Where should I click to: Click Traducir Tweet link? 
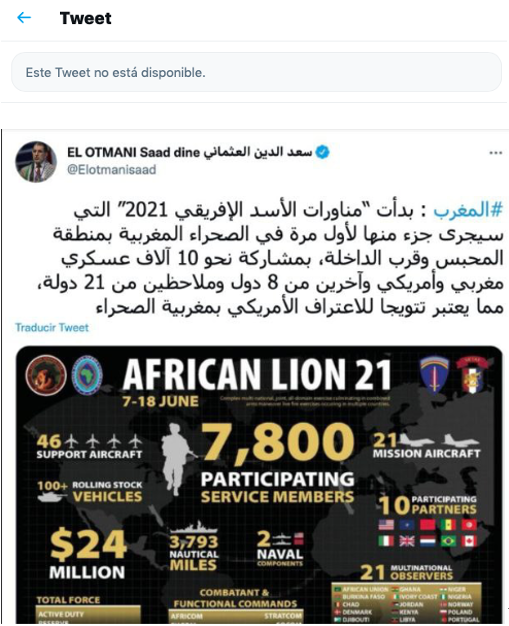point(52,327)
